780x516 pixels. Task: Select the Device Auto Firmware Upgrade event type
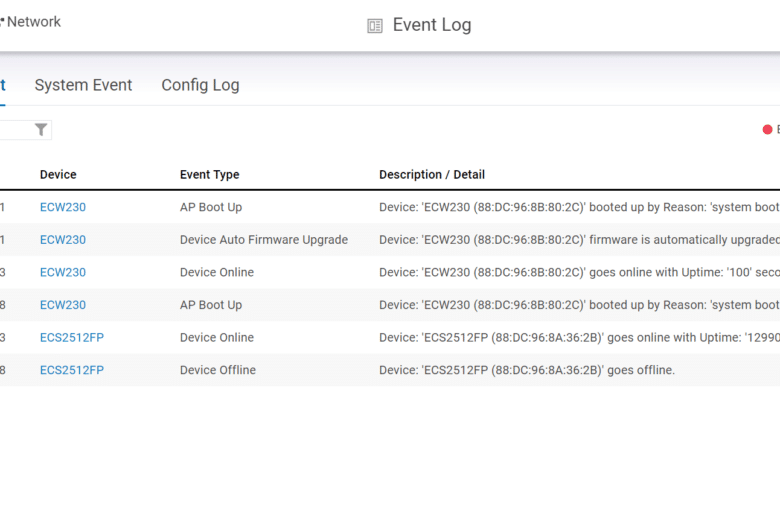pyautogui.click(x=264, y=240)
